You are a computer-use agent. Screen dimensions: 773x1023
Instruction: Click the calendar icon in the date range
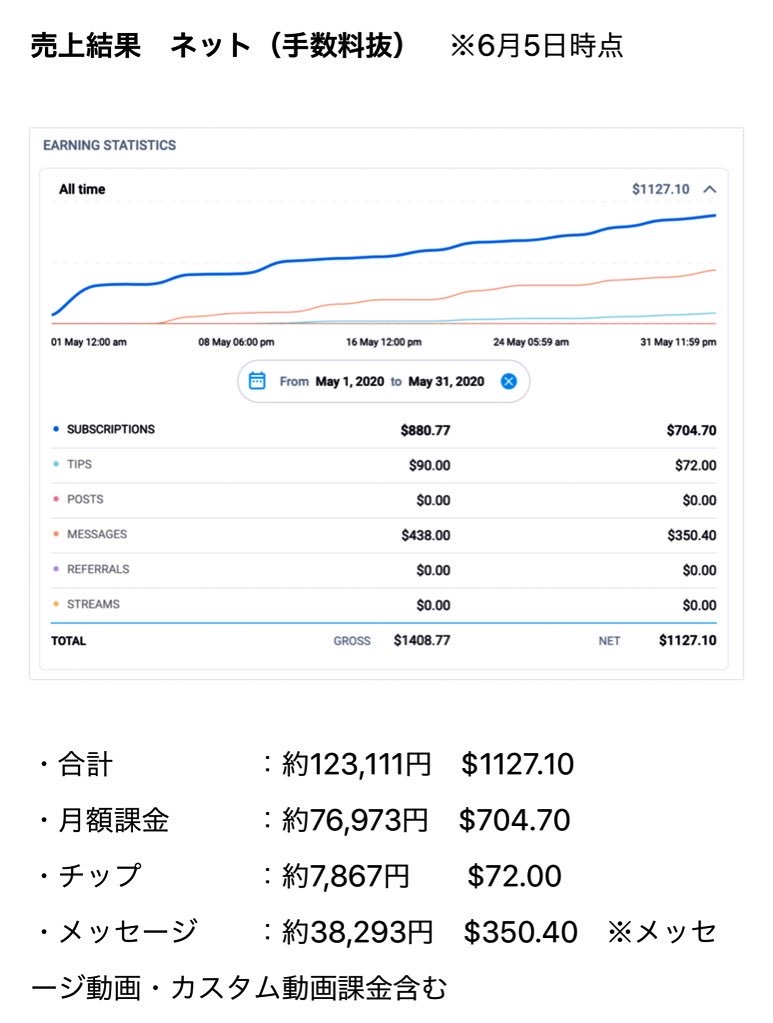tap(257, 381)
